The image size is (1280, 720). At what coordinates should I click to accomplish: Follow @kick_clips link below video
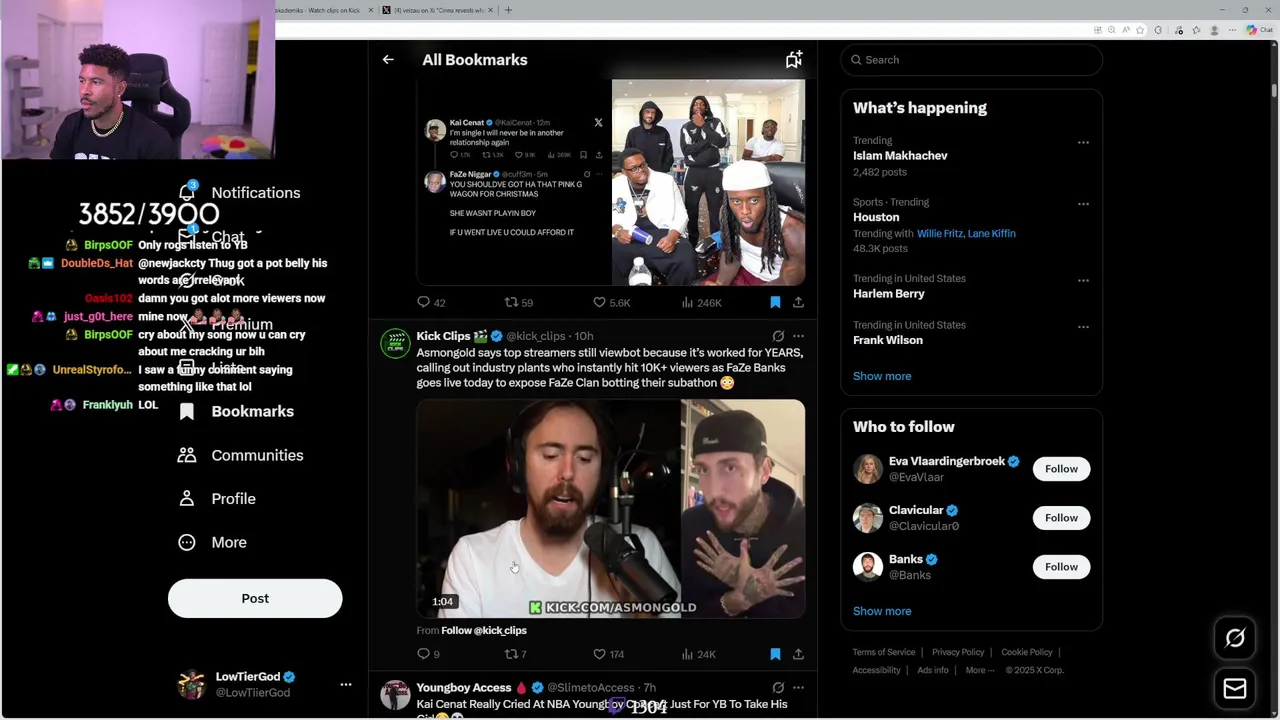(484, 630)
